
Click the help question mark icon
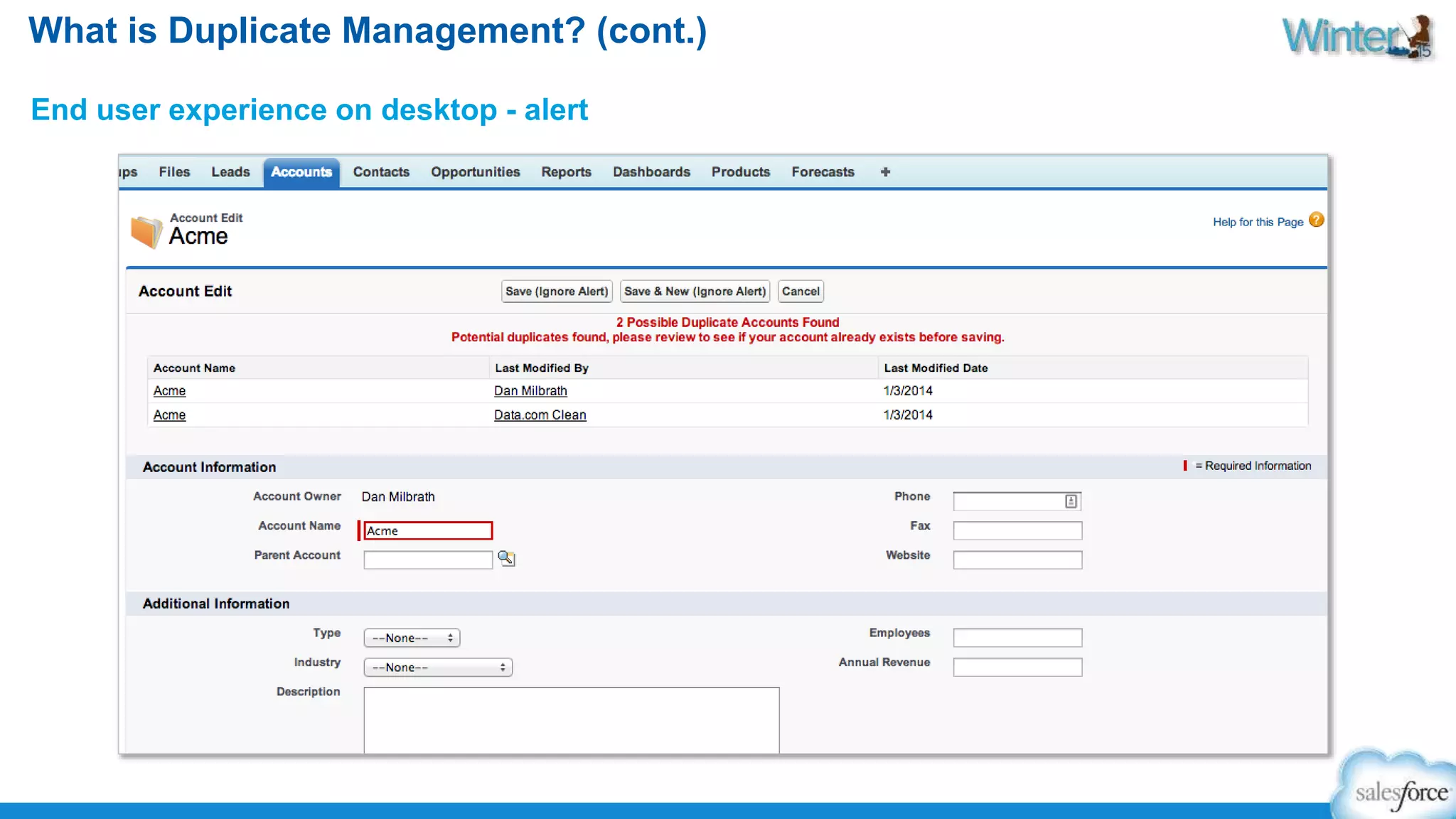tap(1316, 220)
